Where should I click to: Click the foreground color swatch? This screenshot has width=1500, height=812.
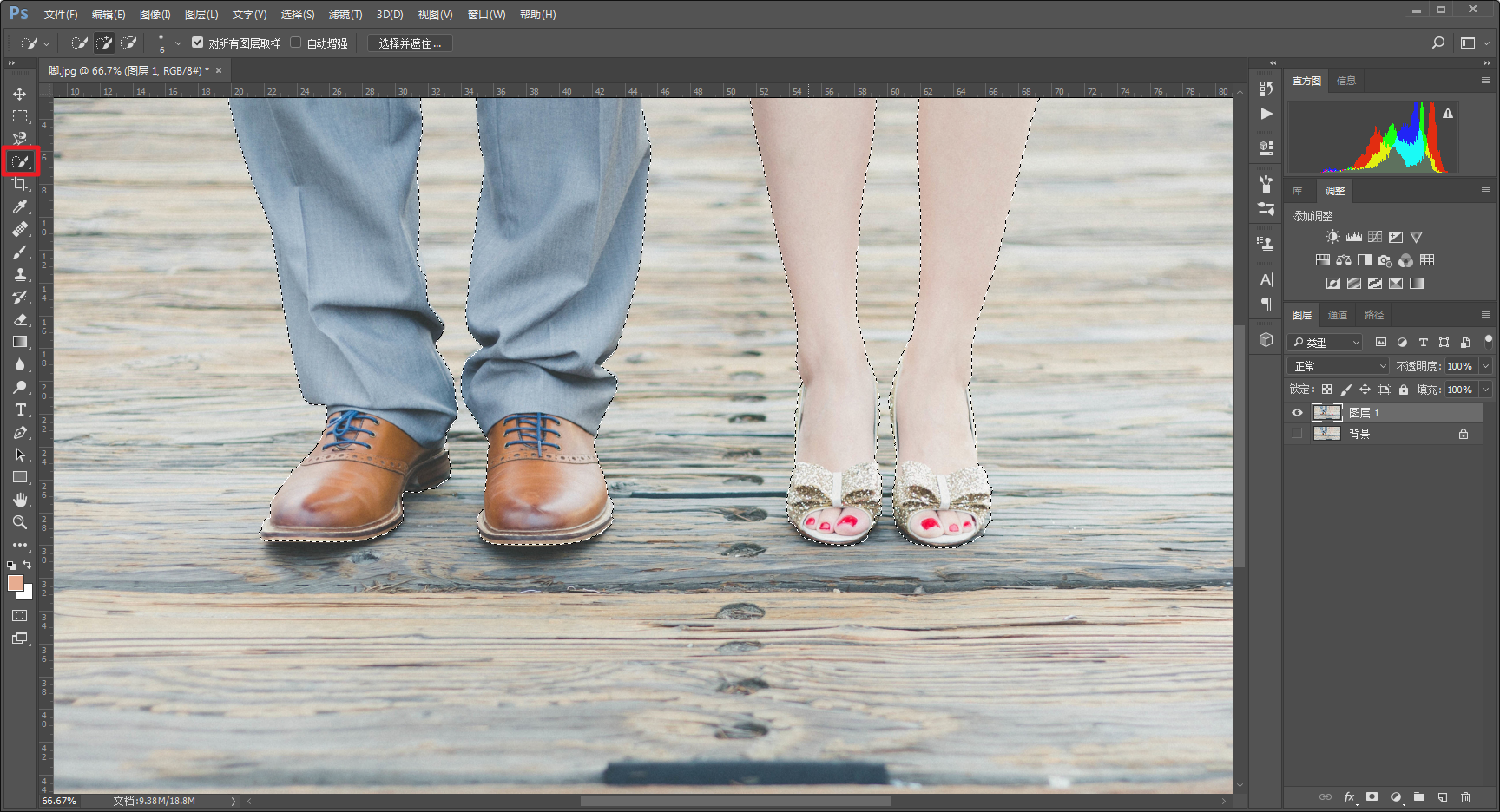15,583
